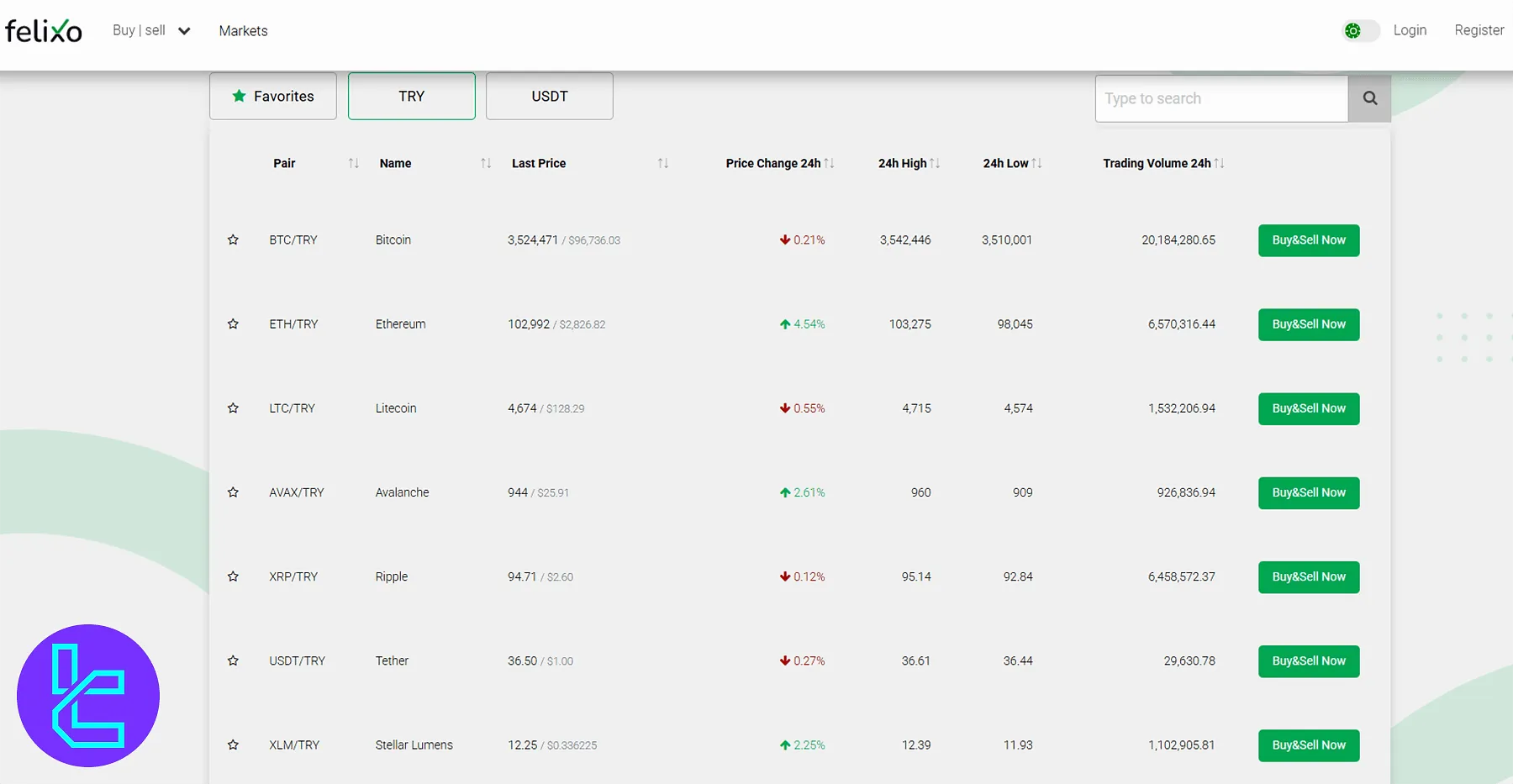Image resolution: width=1513 pixels, height=784 pixels.
Task: Click the Ripple name cell
Action: pos(392,576)
